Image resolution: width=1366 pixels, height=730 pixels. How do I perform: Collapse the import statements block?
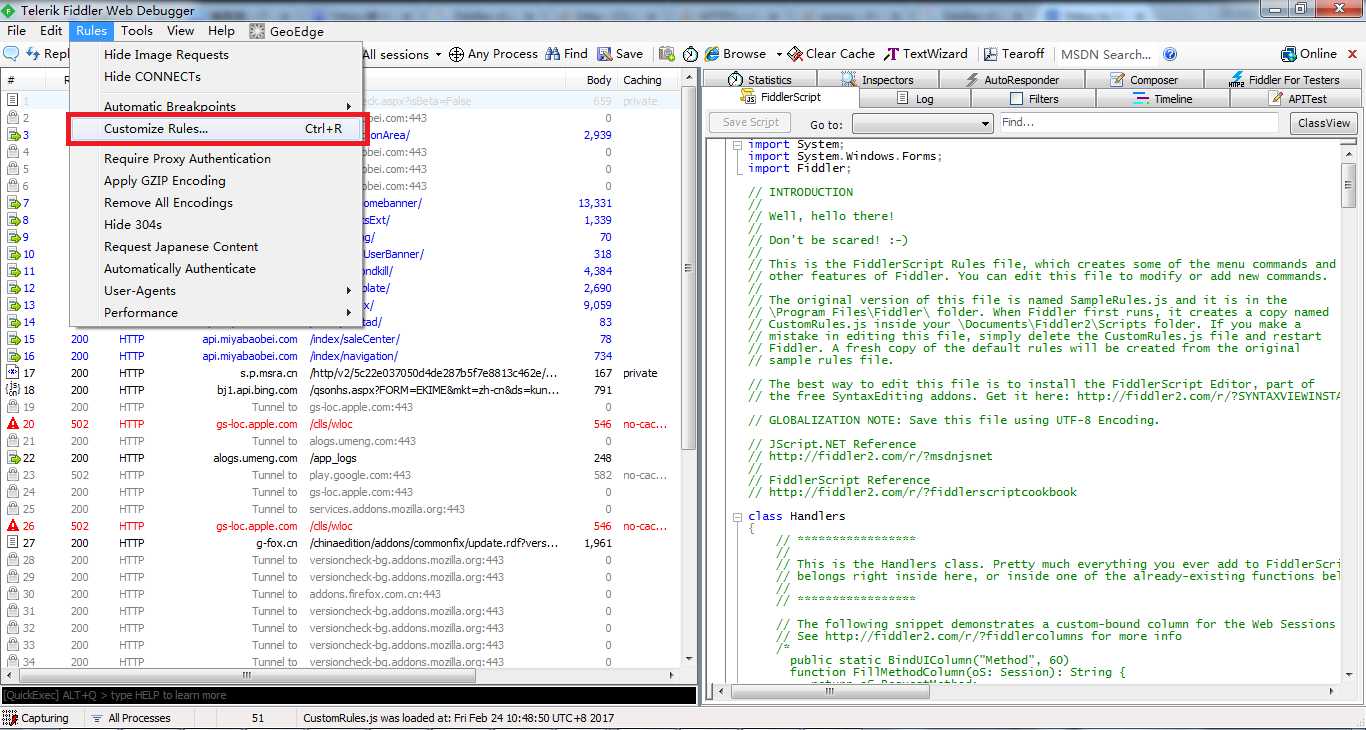pyautogui.click(x=737, y=145)
